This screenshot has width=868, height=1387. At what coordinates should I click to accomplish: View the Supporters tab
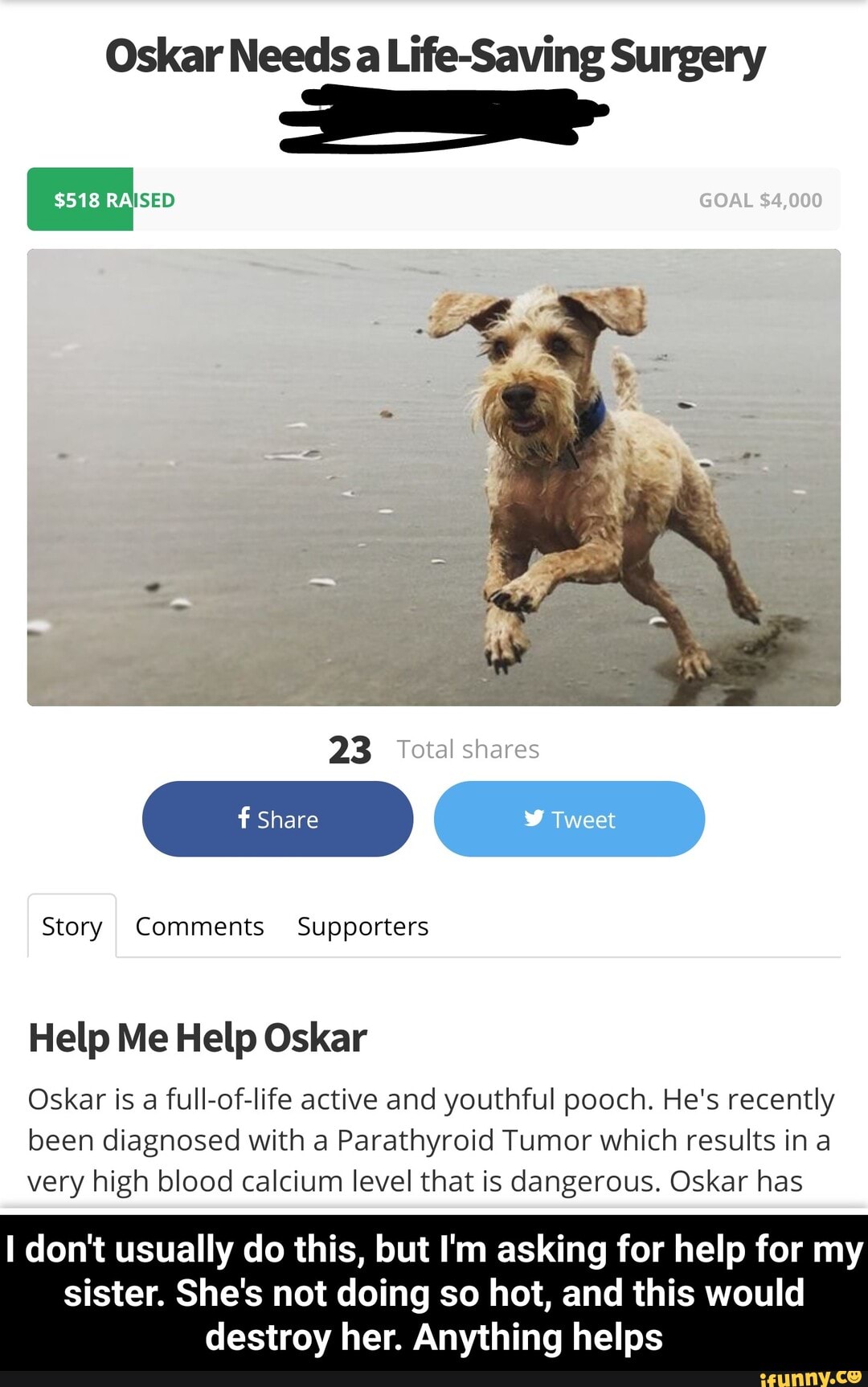362,927
